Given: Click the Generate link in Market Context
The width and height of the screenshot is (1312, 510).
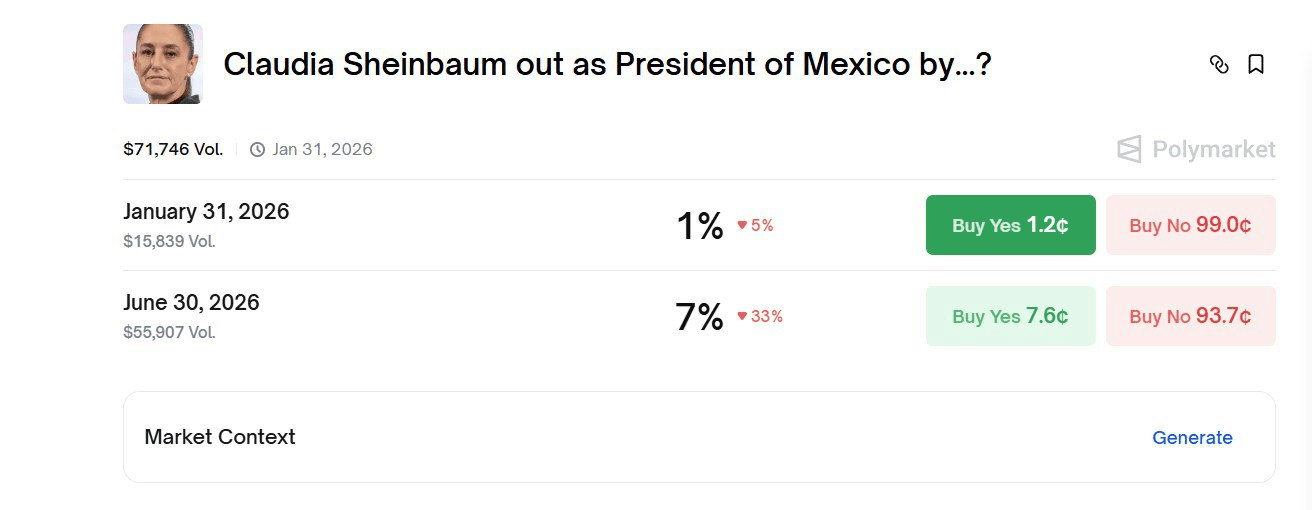Looking at the screenshot, I should click(1192, 437).
